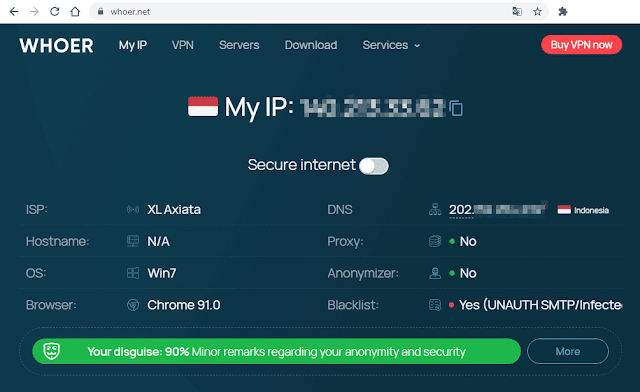Expand the Services dropdown menu
Image resolution: width=640 pixels, height=392 pixels.
coord(391,45)
